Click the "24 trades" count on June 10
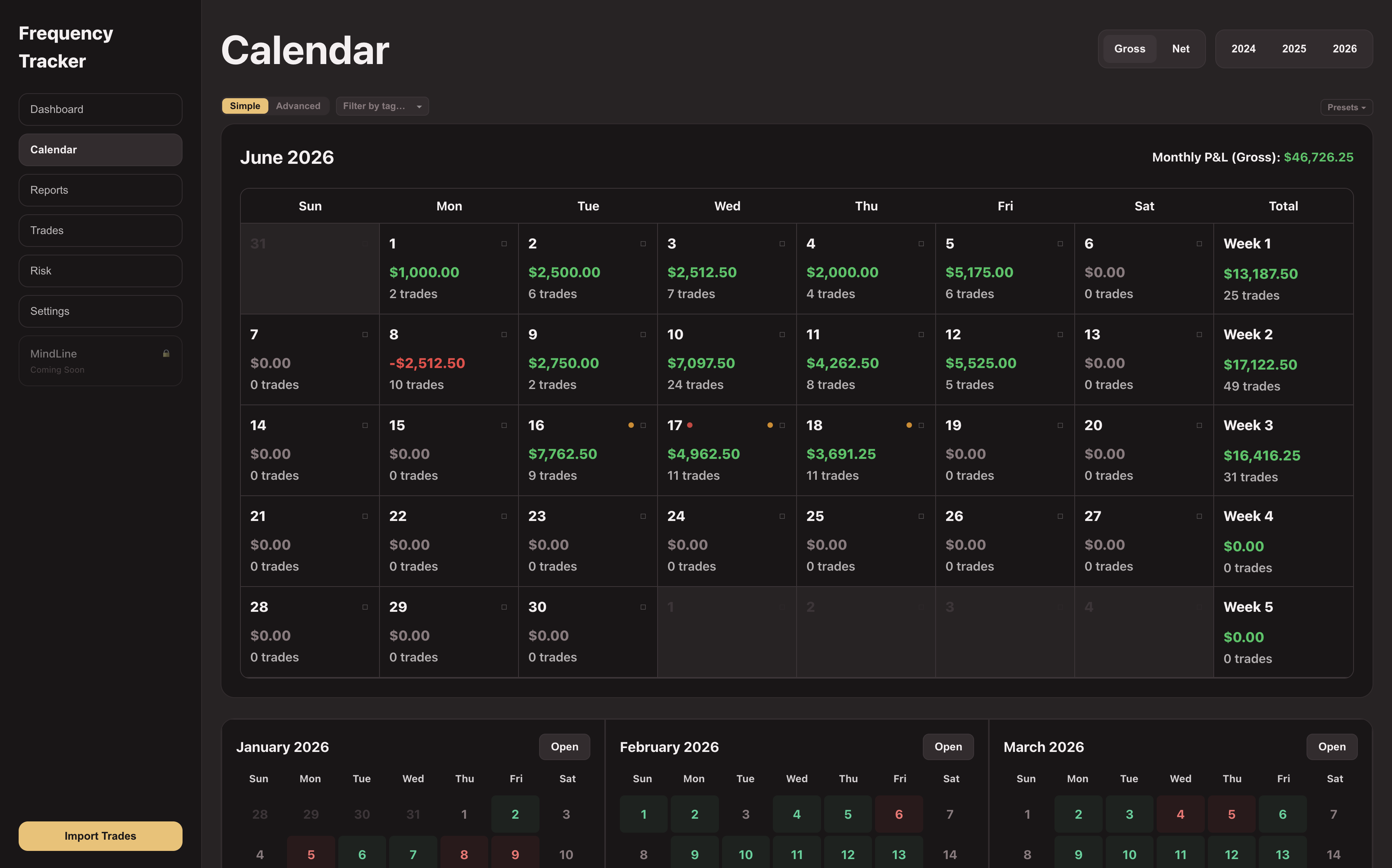1392x868 pixels. [695, 385]
